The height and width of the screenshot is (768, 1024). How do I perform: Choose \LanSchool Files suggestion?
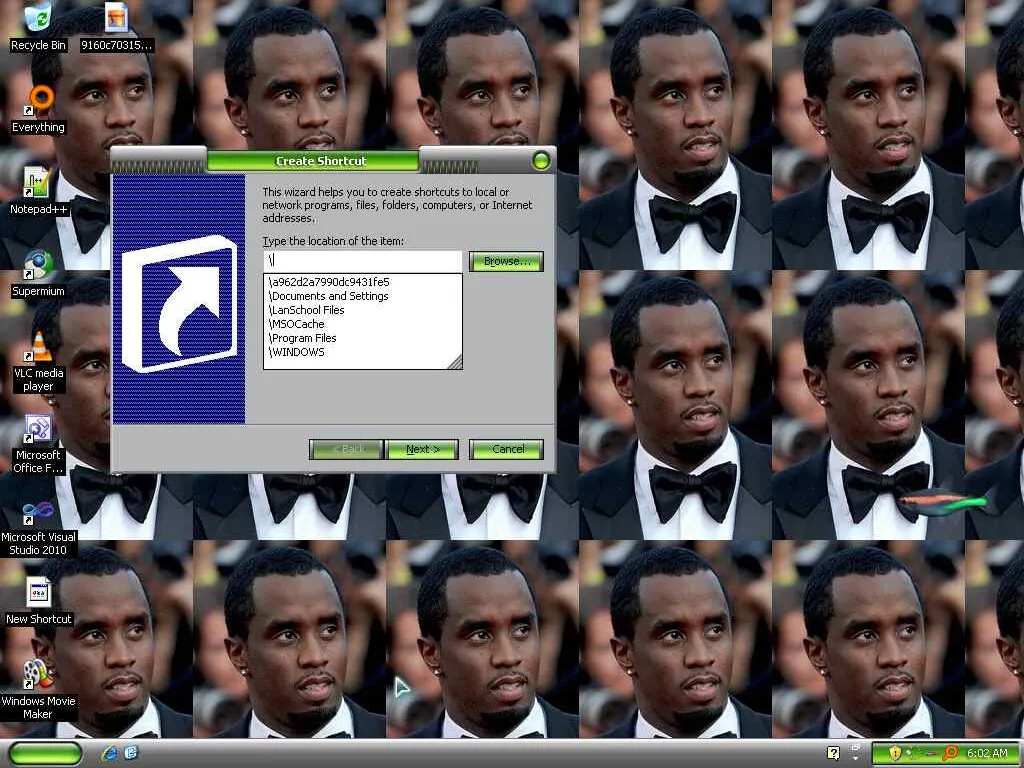click(x=362, y=310)
